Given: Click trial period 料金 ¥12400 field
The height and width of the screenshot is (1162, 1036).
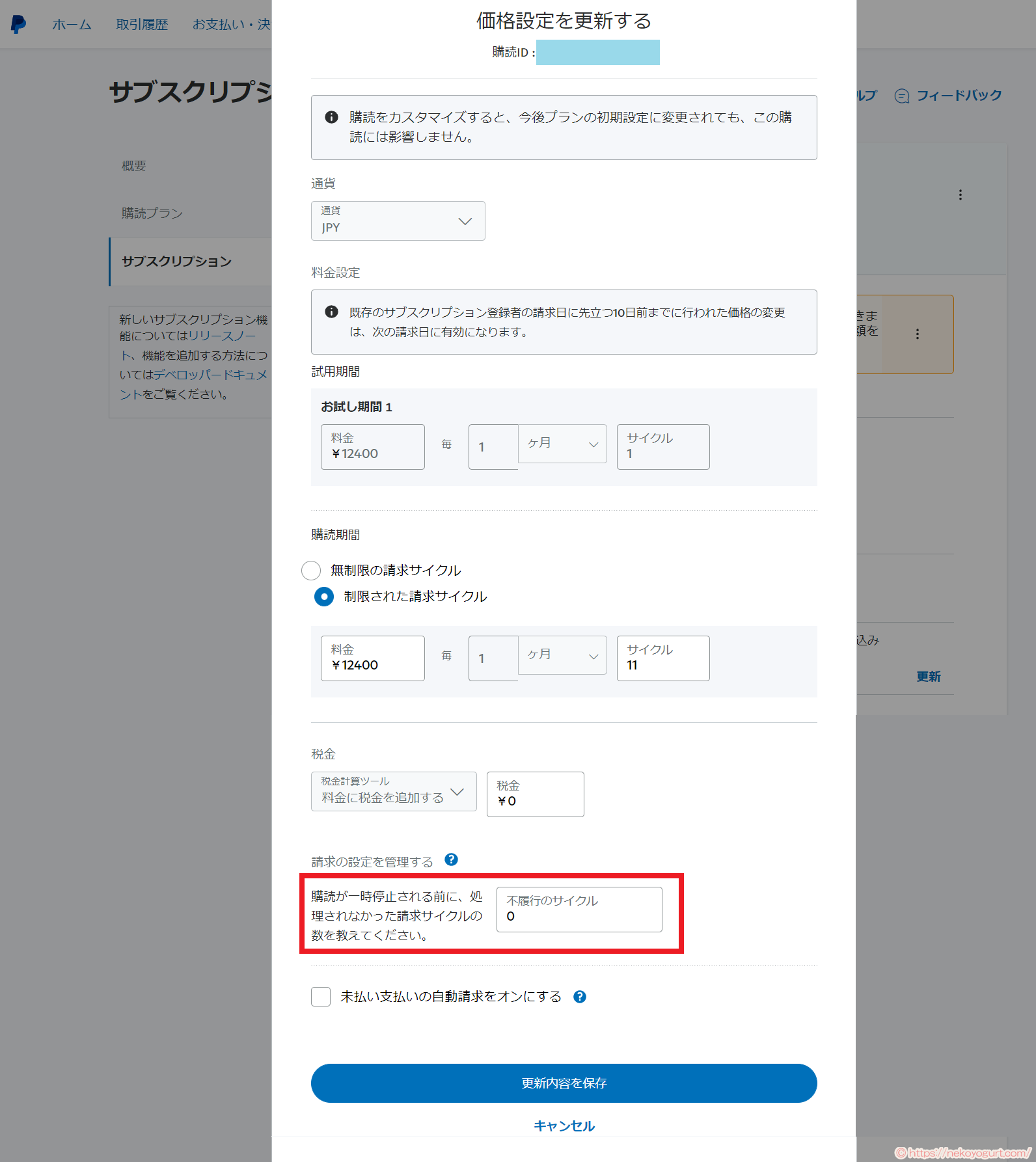Looking at the screenshot, I should point(372,447).
